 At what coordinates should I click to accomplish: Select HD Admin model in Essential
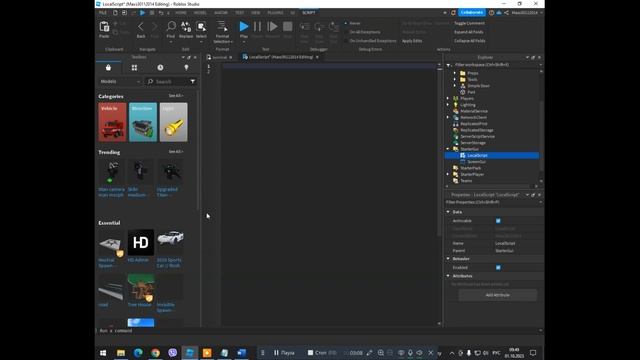[x=141, y=246]
